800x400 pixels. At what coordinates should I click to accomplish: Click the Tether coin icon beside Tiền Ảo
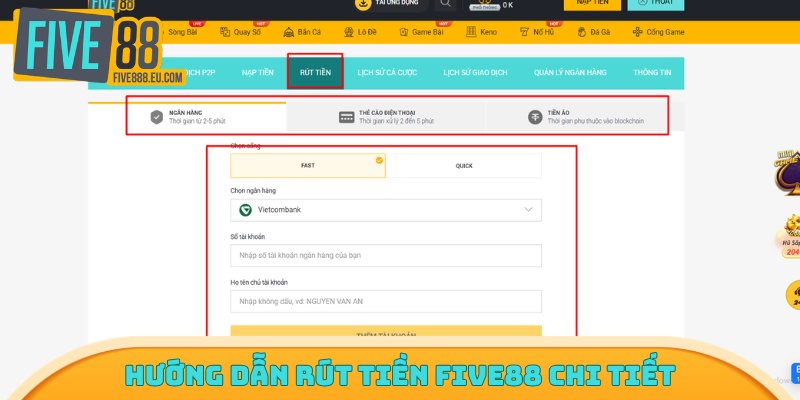pyautogui.click(x=535, y=117)
